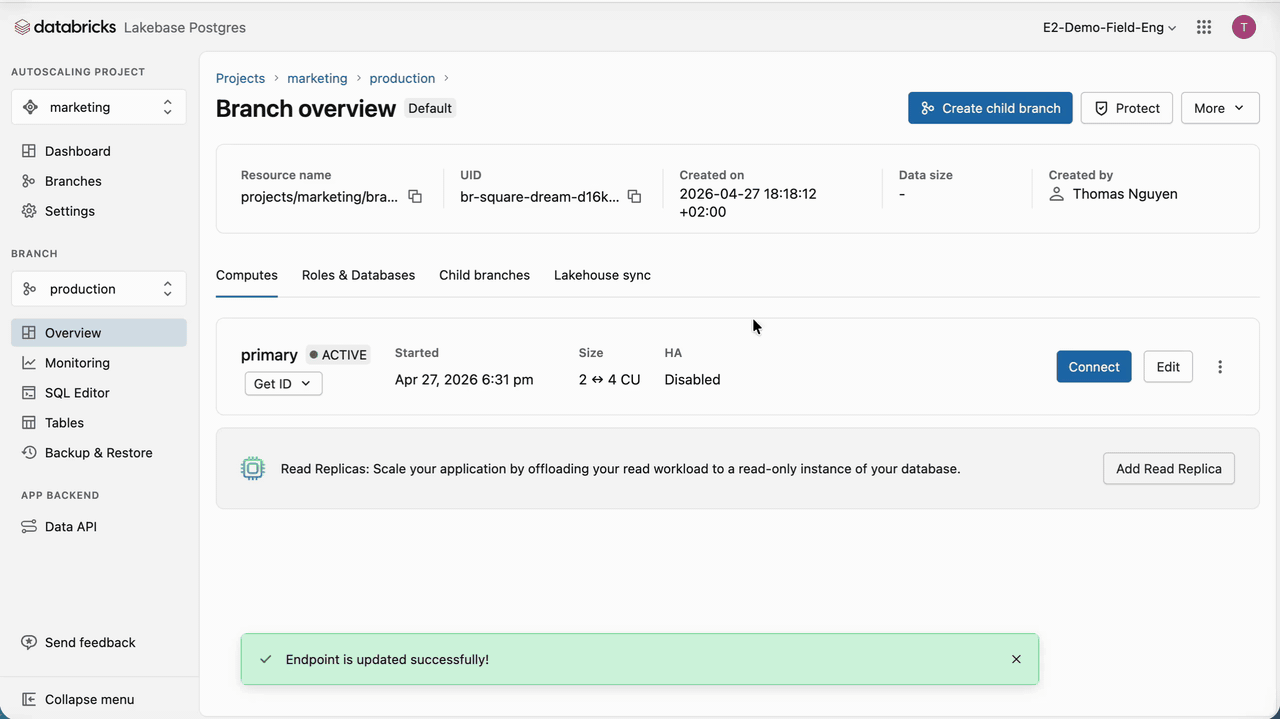Open the apps grid icon
Screen dimensions: 1280x719
(1204, 27)
